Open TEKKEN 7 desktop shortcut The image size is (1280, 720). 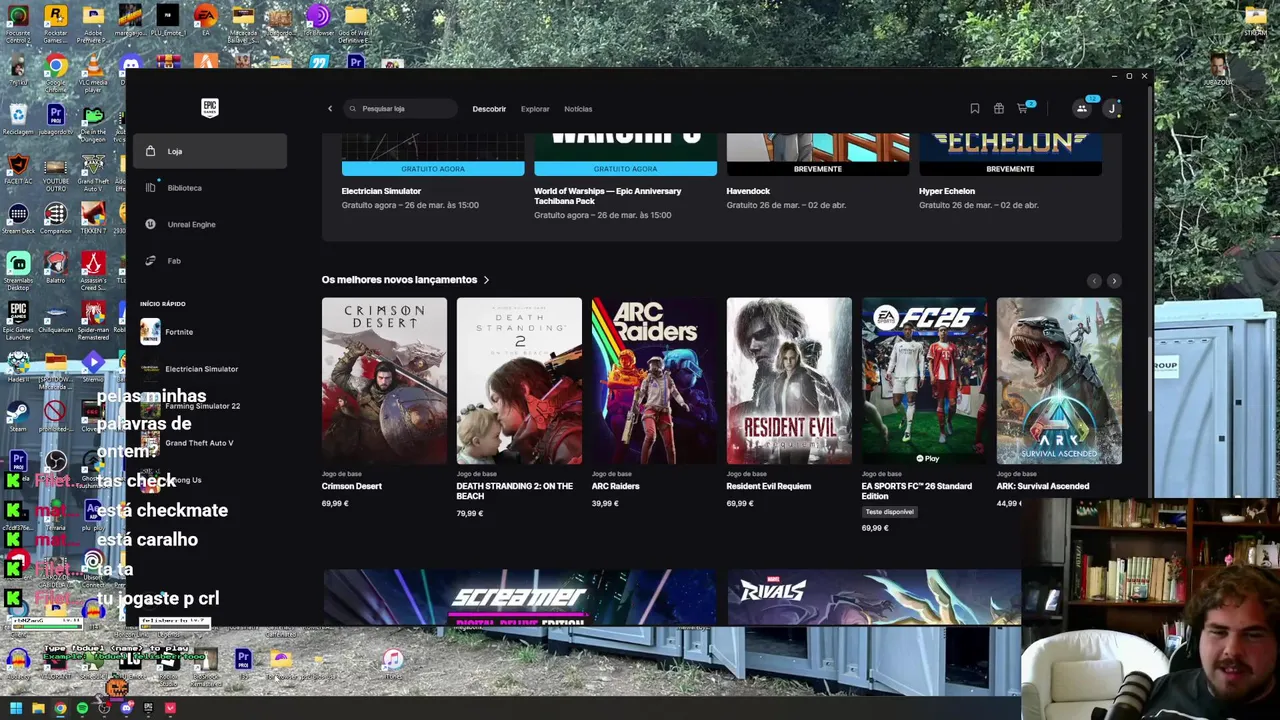[93, 219]
